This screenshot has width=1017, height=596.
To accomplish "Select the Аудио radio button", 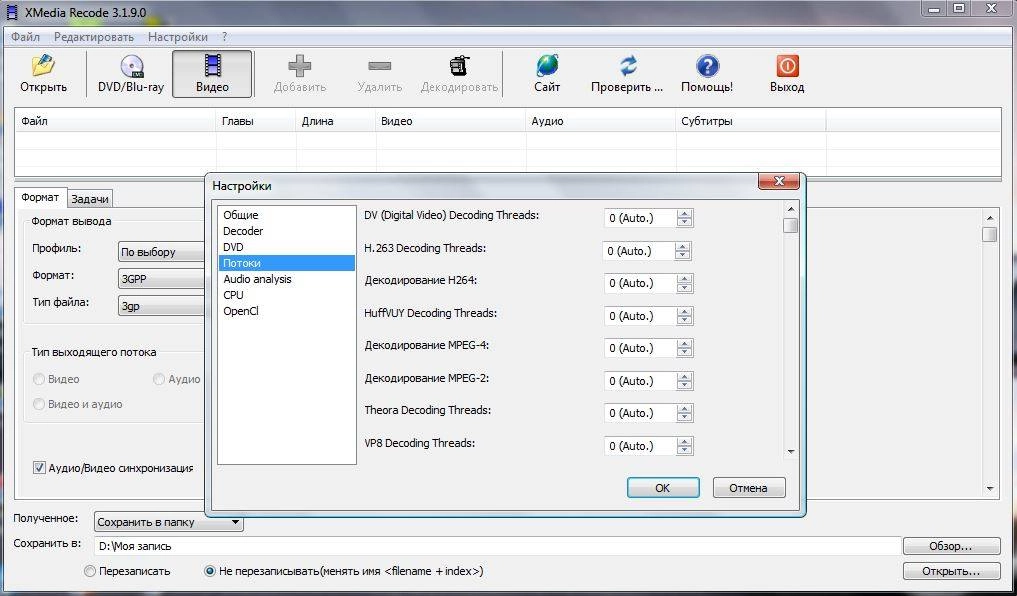I will 159,379.
